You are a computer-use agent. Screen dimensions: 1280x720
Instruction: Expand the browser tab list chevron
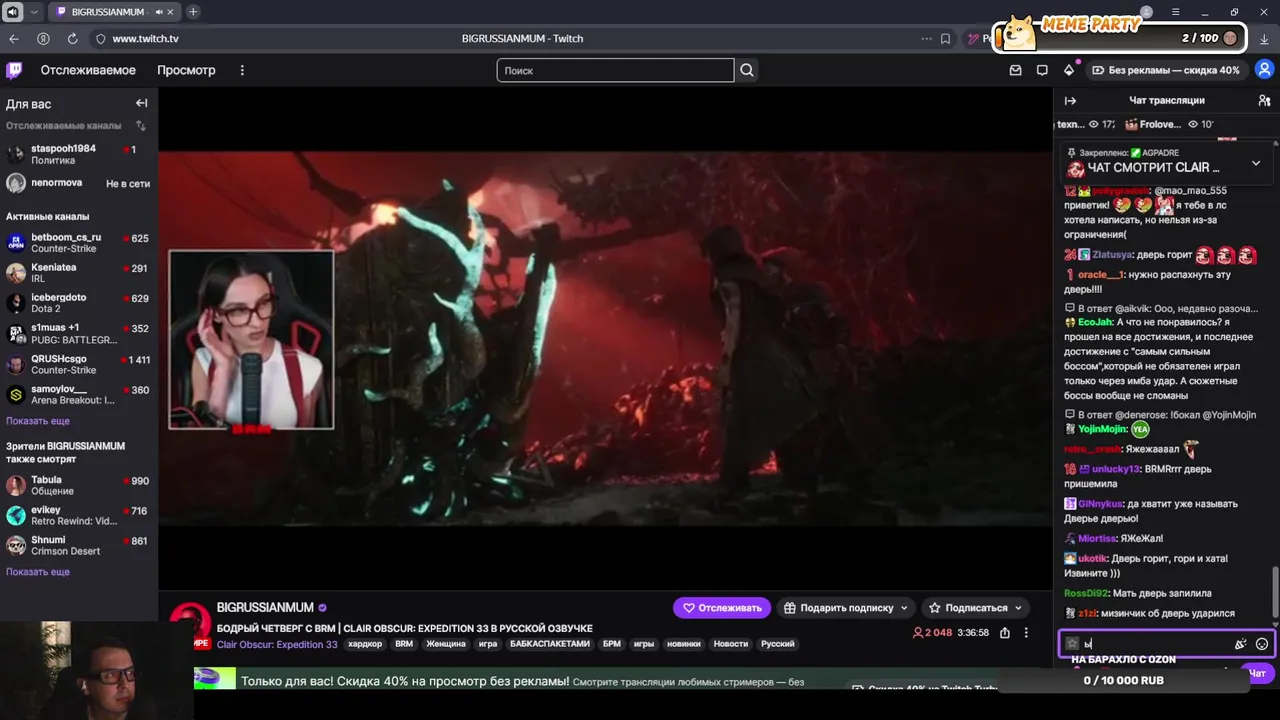pos(34,12)
